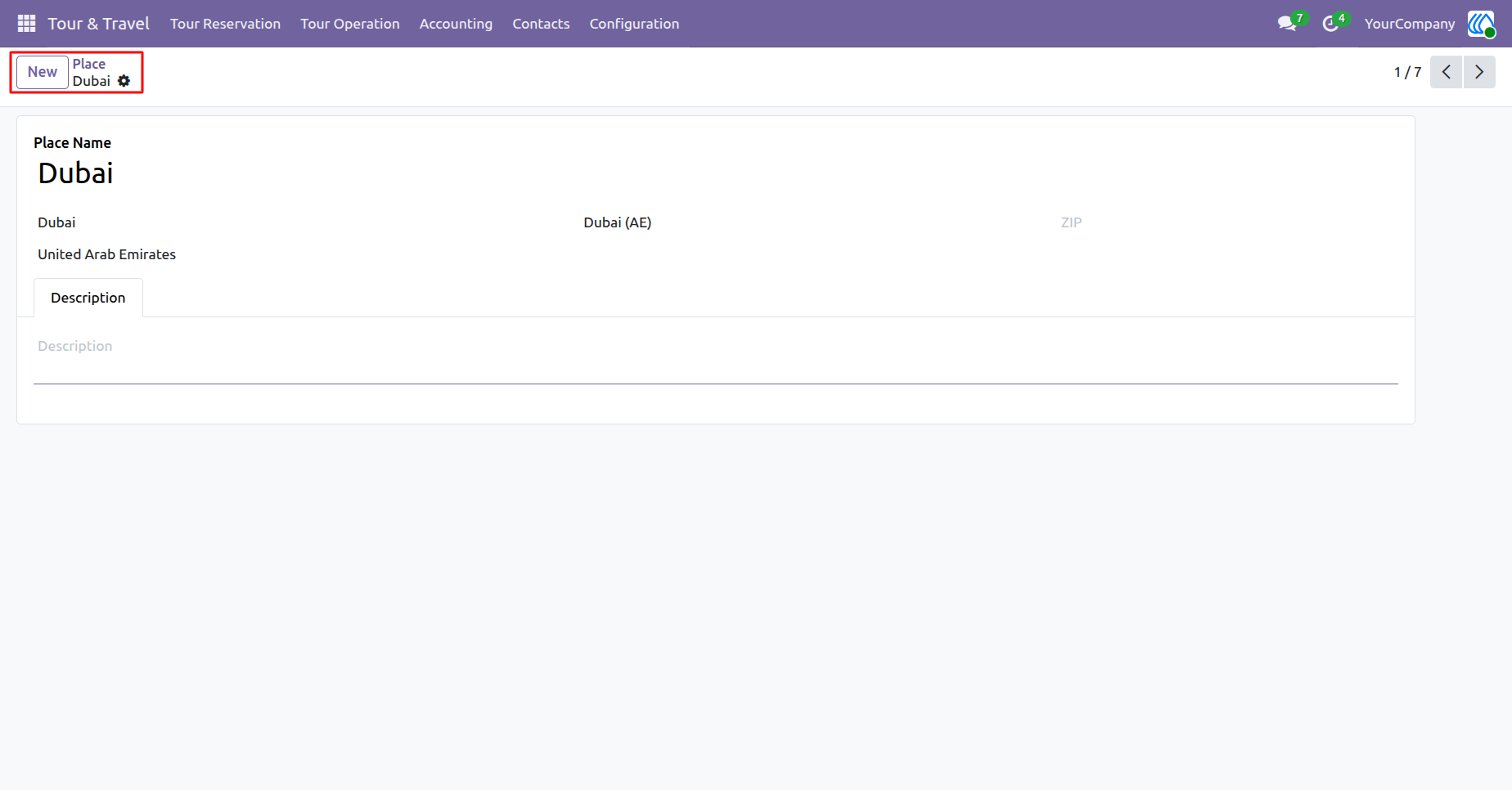Open the Contacts menu
Screen dimensions: 1512x790
pyautogui.click(x=541, y=24)
